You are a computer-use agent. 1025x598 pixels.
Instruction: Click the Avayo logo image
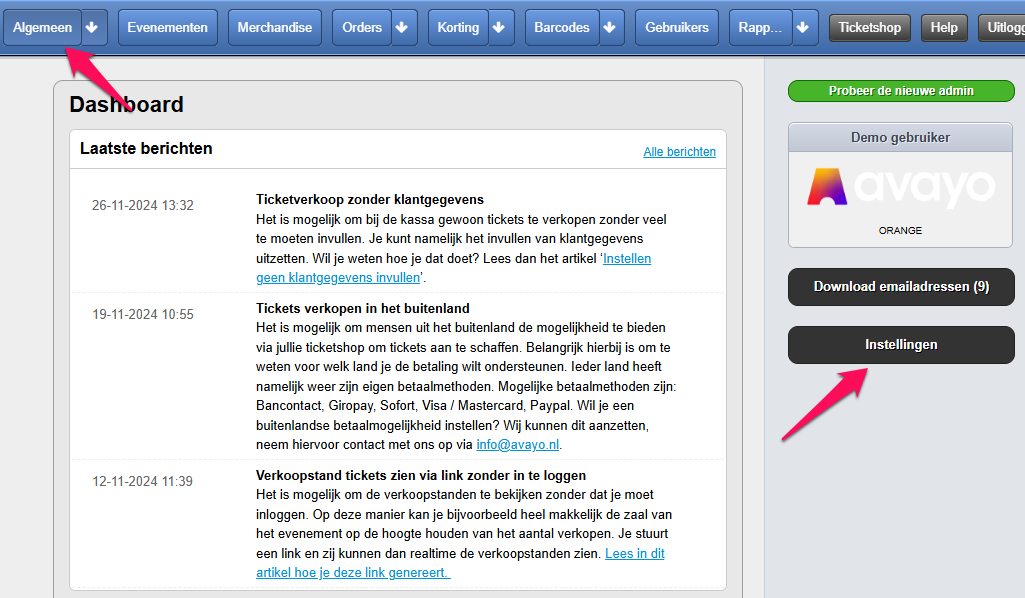pos(901,187)
